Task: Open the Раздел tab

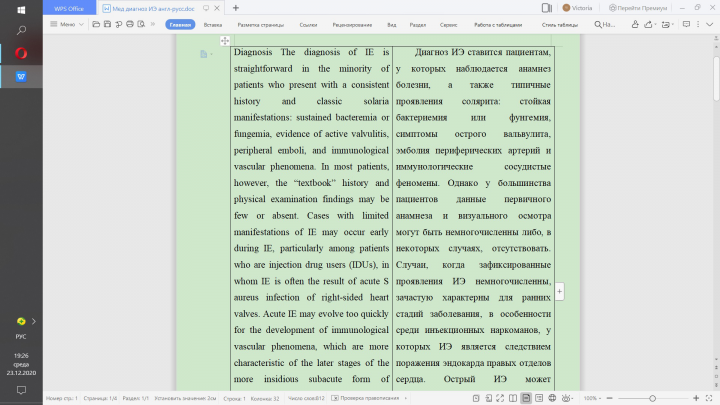Action: [x=417, y=25]
